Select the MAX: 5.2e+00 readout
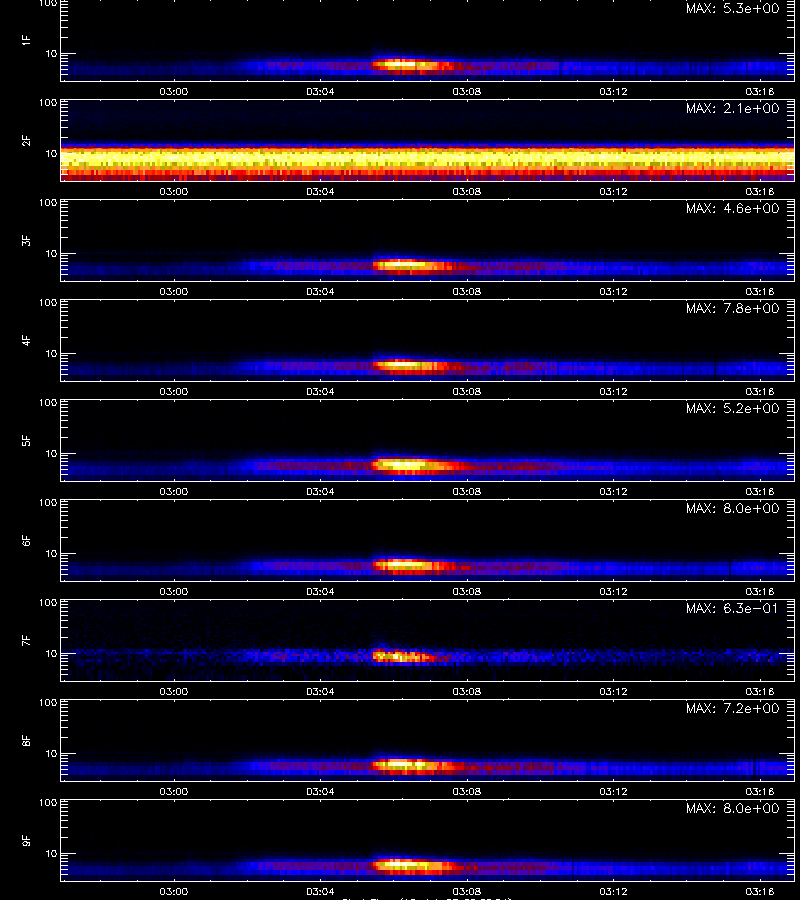Viewport: 800px width, 900px height. click(732, 408)
